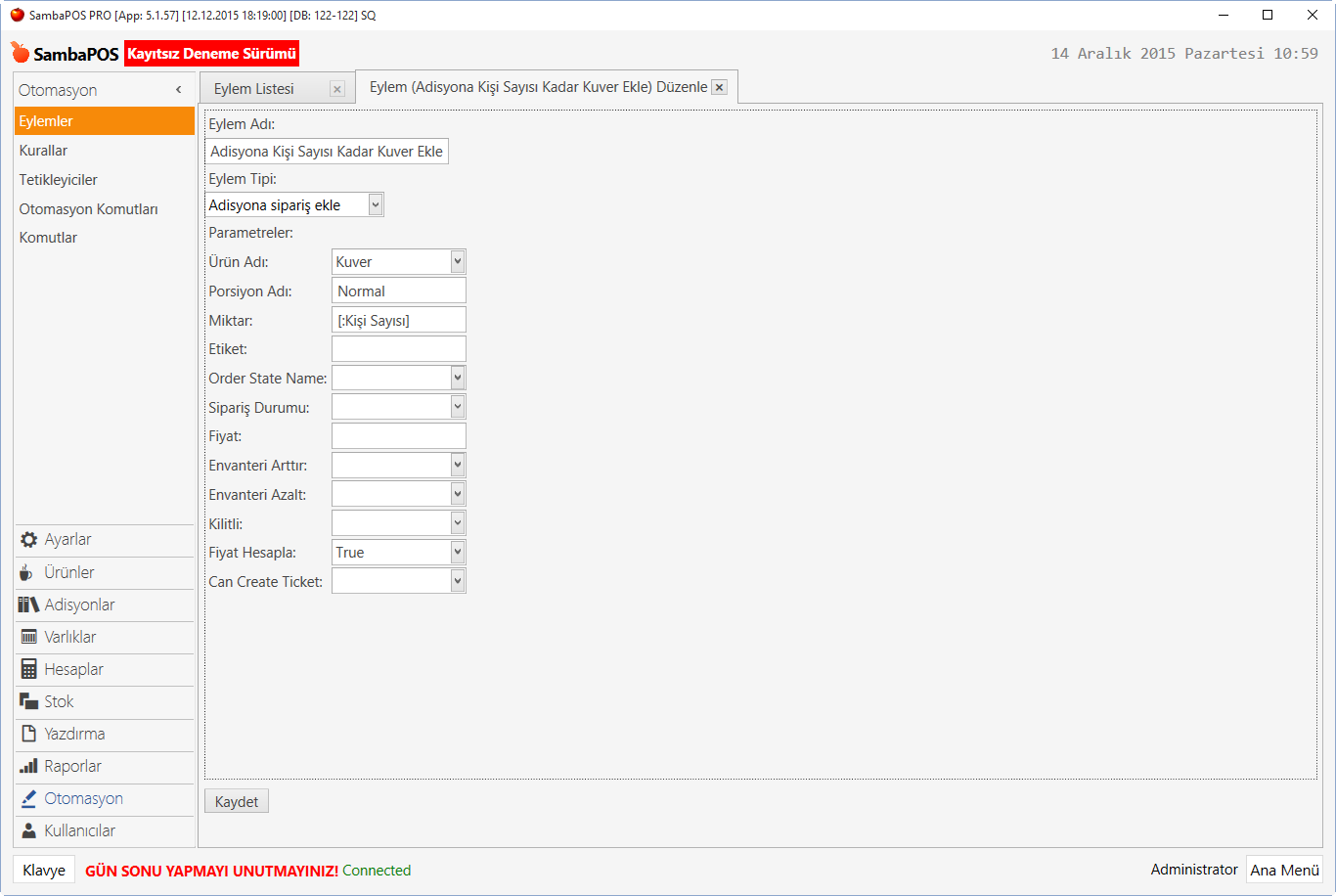
Task: Click the Miktar input field
Action: click(399, 320)
